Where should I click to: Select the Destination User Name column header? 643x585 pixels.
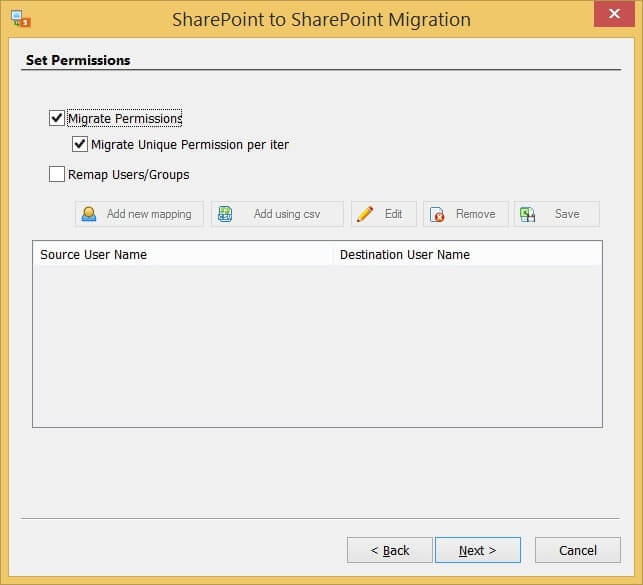(467, 255)
